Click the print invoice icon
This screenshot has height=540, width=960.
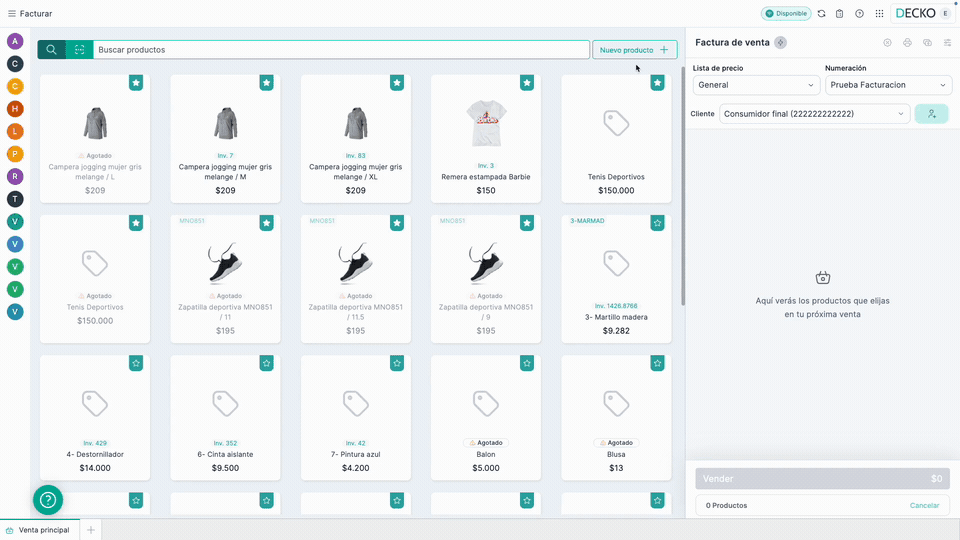tap(907, 43)
